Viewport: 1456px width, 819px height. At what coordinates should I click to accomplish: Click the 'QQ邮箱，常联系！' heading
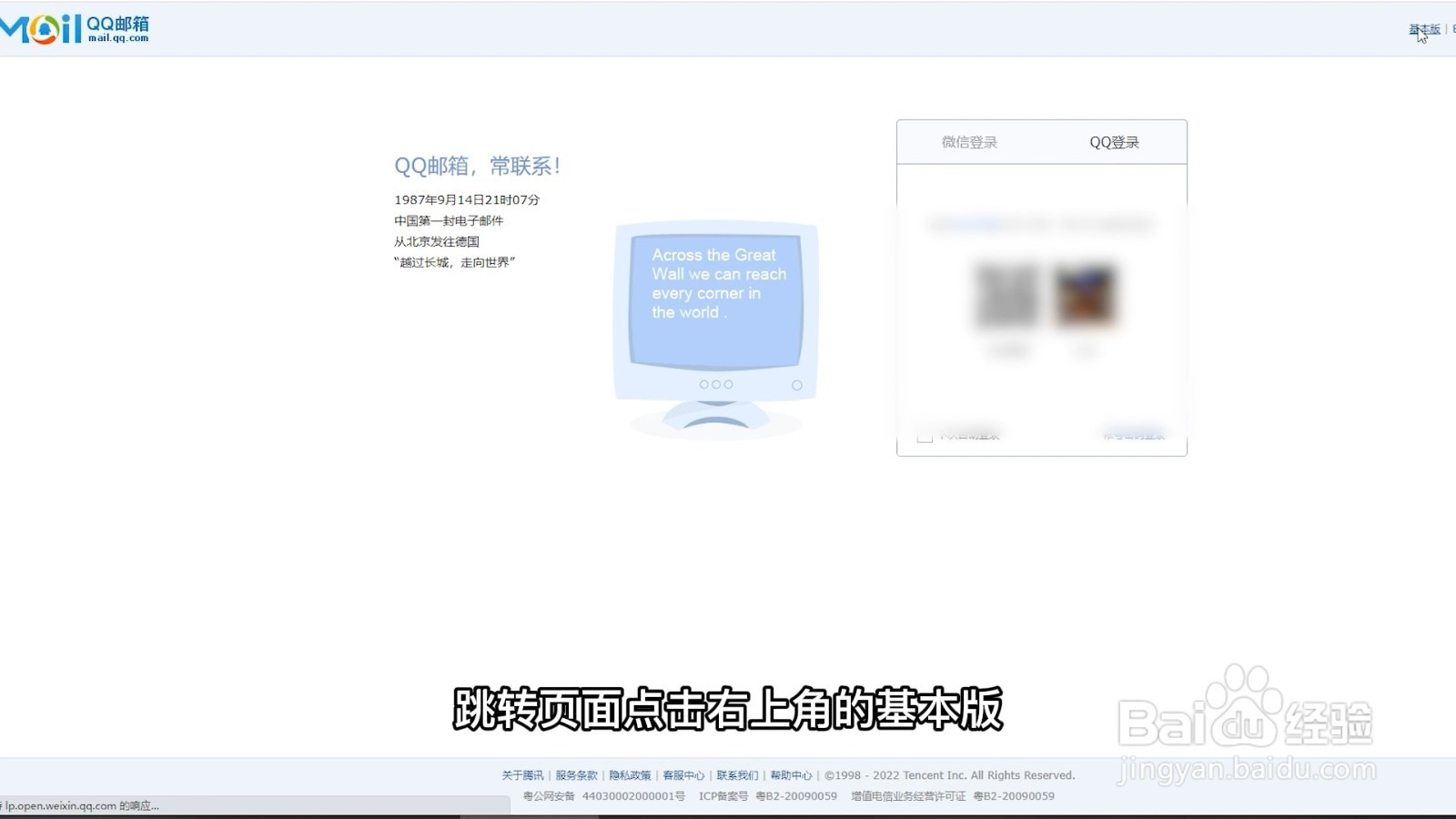[x=478, y=166]
